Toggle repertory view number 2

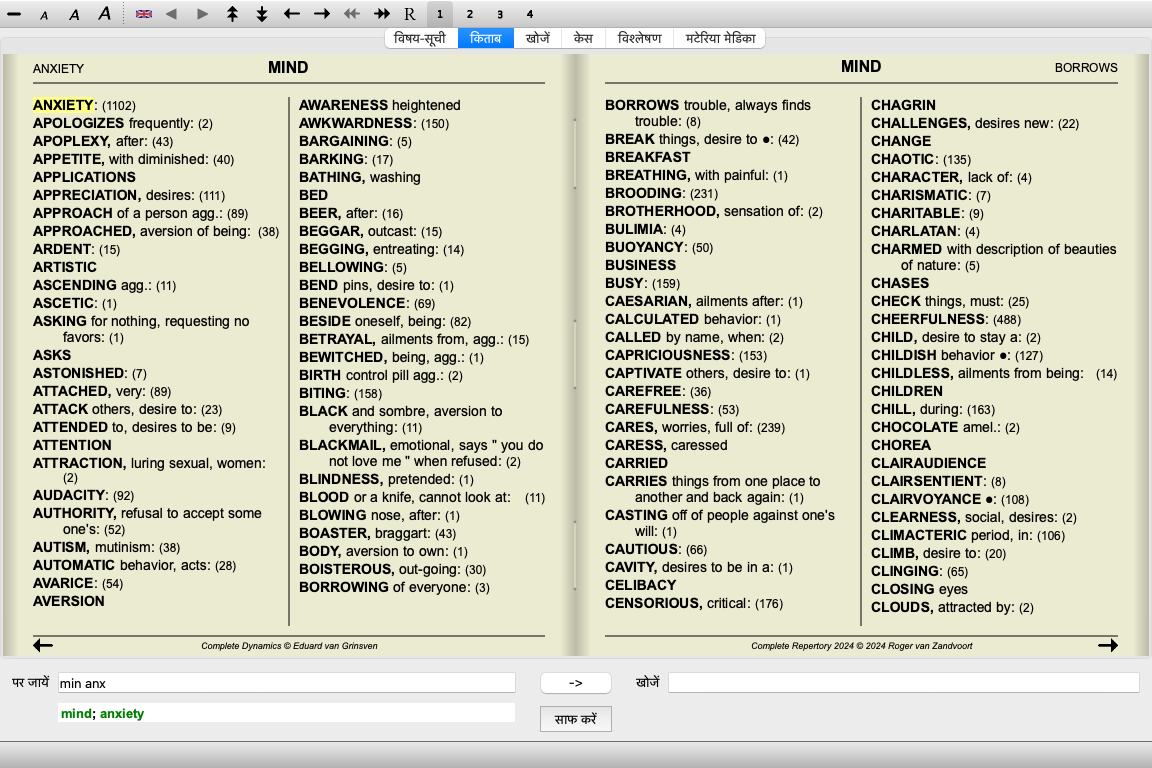coord(470,14)
